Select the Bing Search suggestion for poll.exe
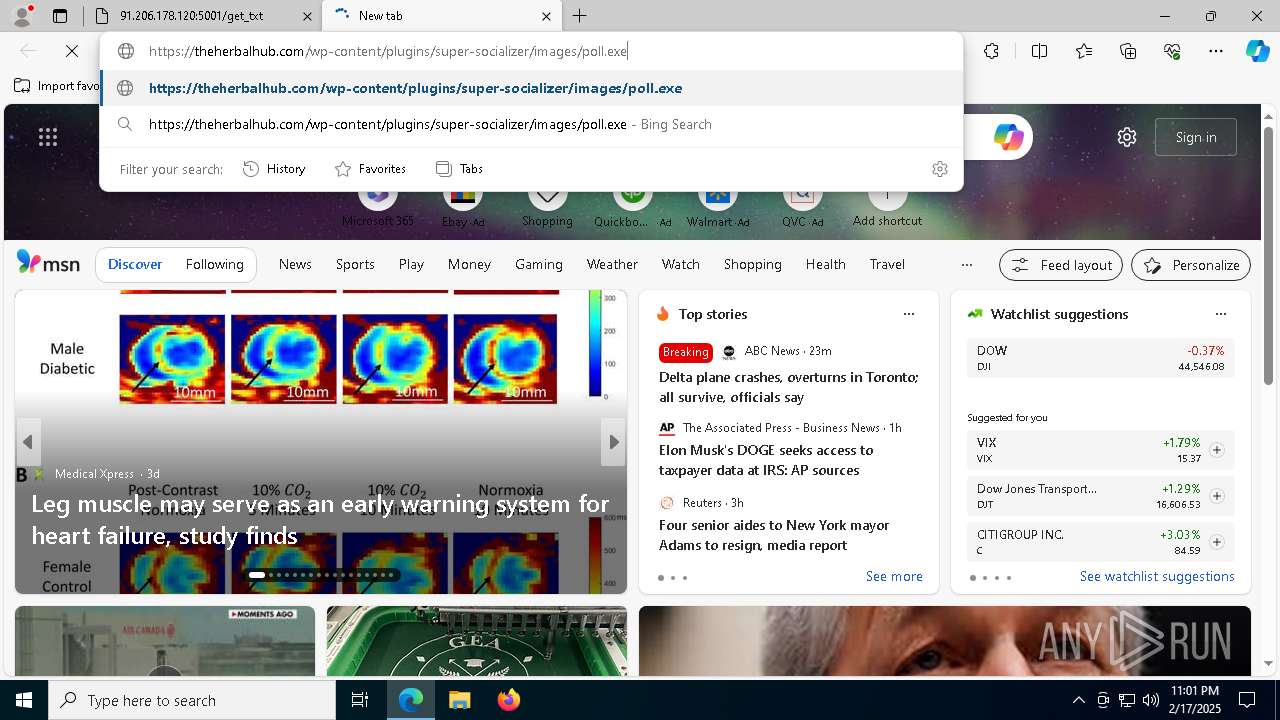Image resolution: width=1280 pixels, height=720 pixels. click(x=531, y=124)
